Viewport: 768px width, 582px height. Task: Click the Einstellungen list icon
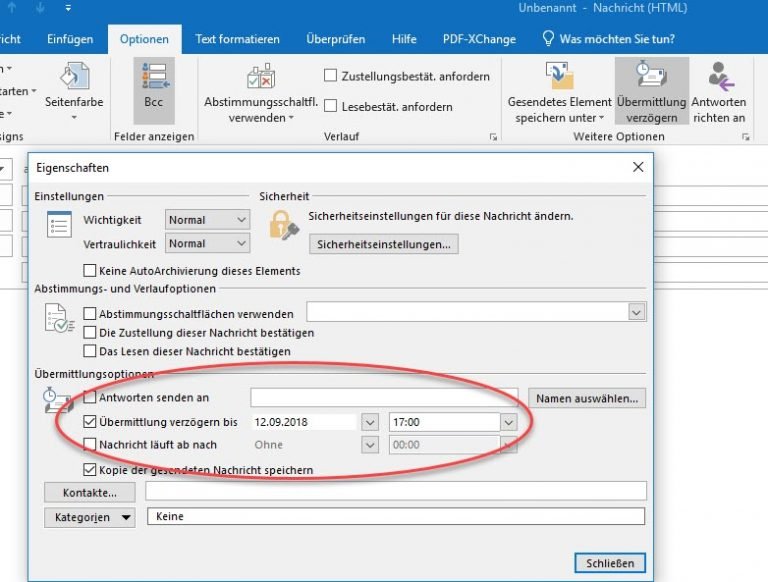(x=59, y=224)
